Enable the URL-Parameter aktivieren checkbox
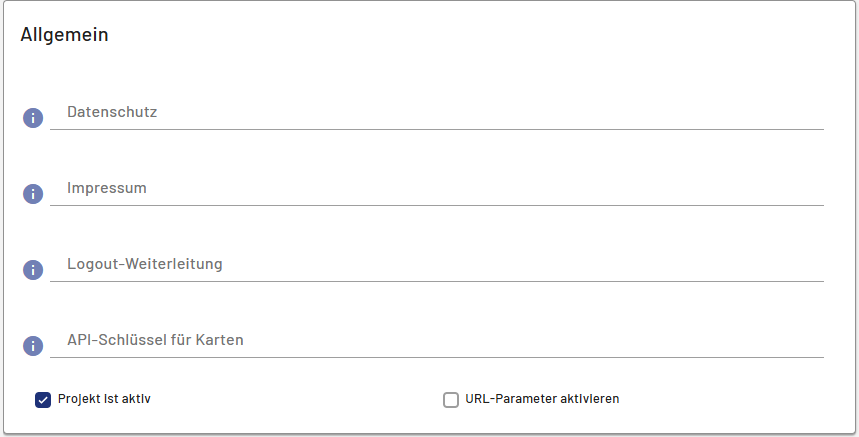Viewport: 859px width, 437px height. click(451, 400)
